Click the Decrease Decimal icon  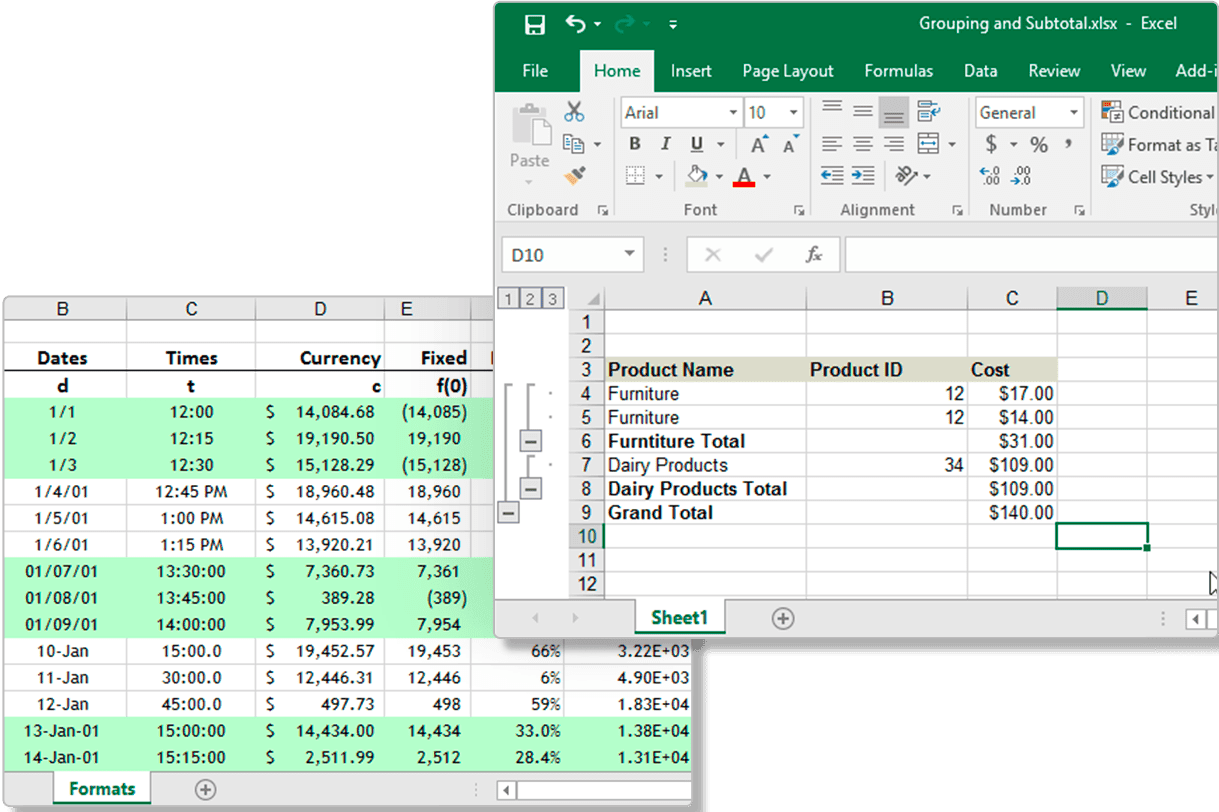tap(1022, 176)
